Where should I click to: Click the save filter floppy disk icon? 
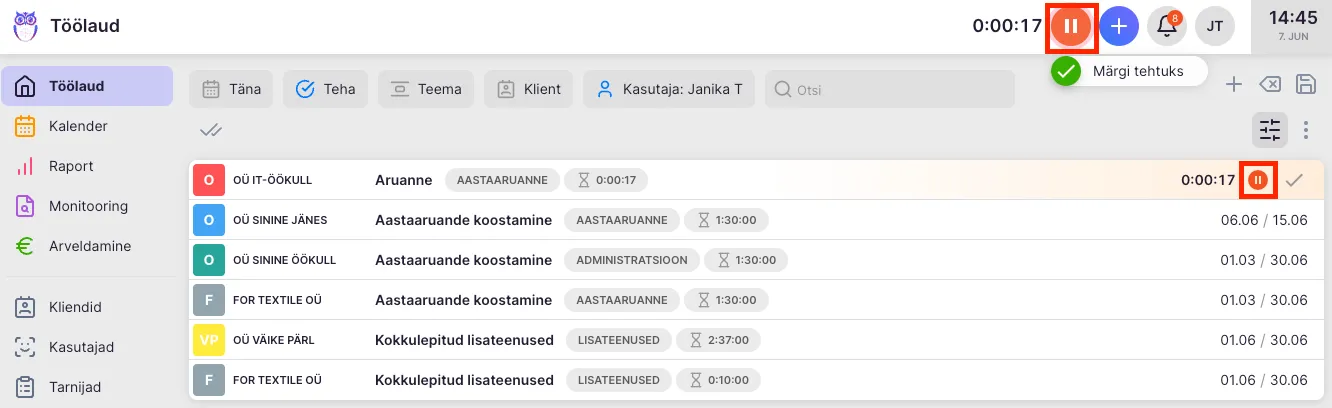(1305, 84)
